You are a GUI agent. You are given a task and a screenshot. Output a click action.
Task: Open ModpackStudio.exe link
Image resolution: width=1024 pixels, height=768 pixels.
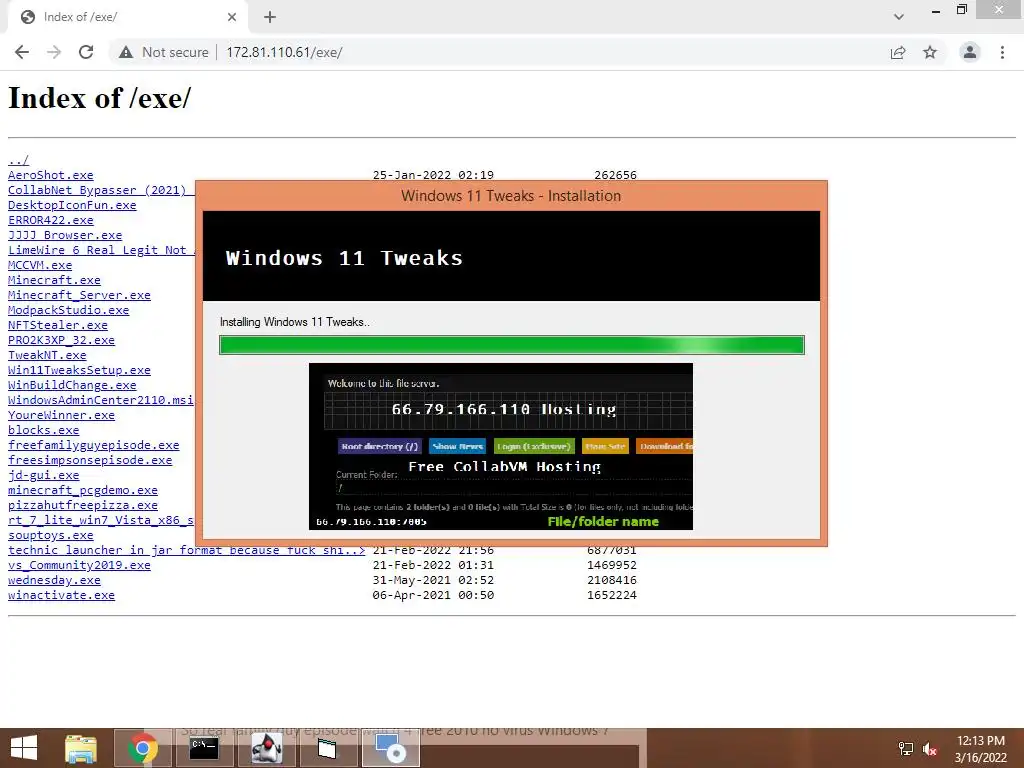69,310
